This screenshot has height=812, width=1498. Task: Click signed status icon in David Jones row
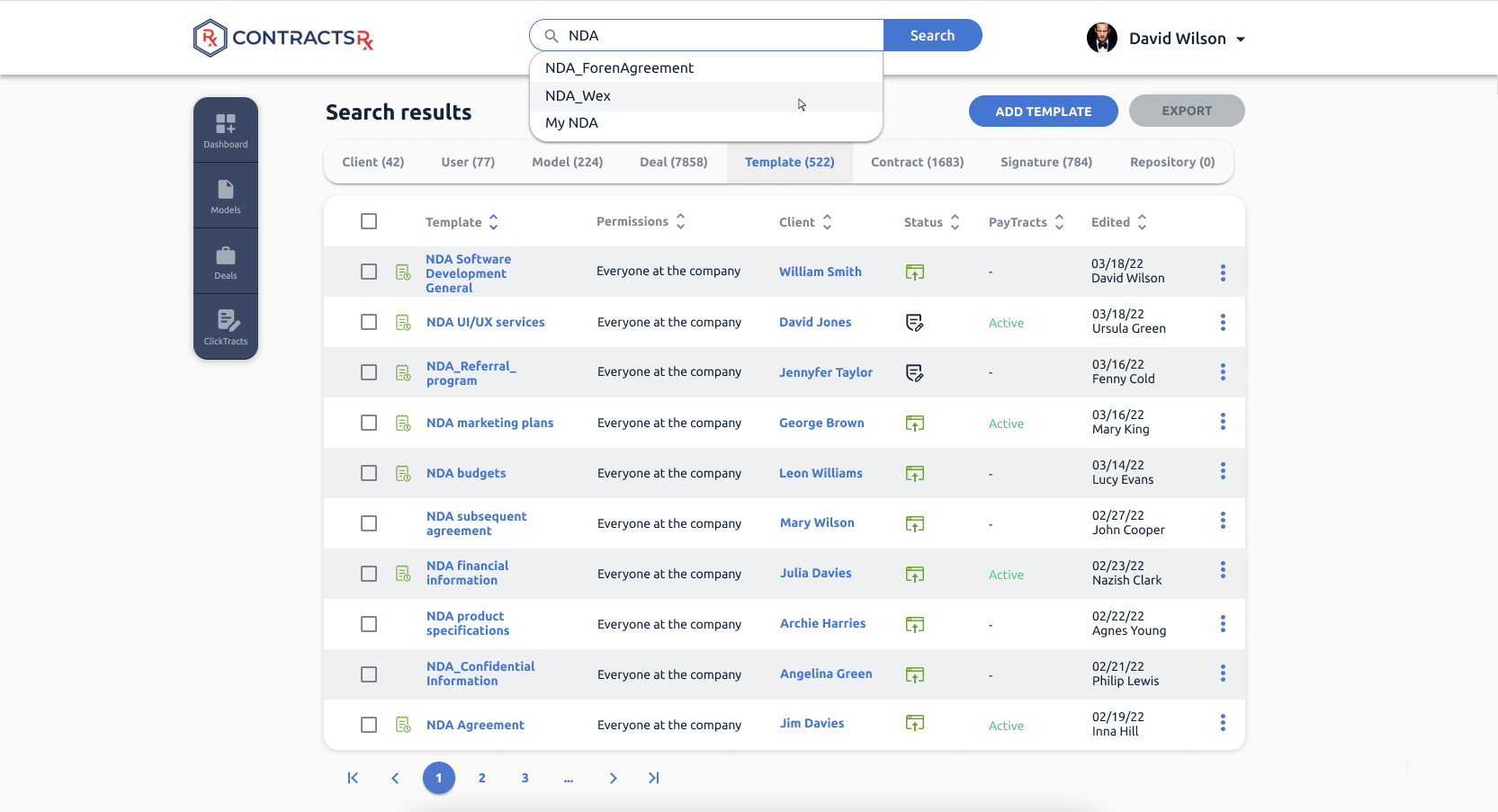[x=915, y=322]
